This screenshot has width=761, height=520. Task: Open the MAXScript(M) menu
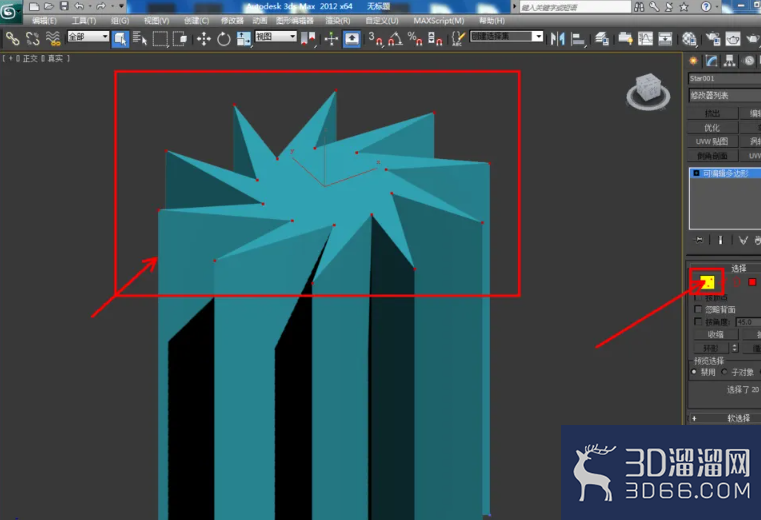439,20
